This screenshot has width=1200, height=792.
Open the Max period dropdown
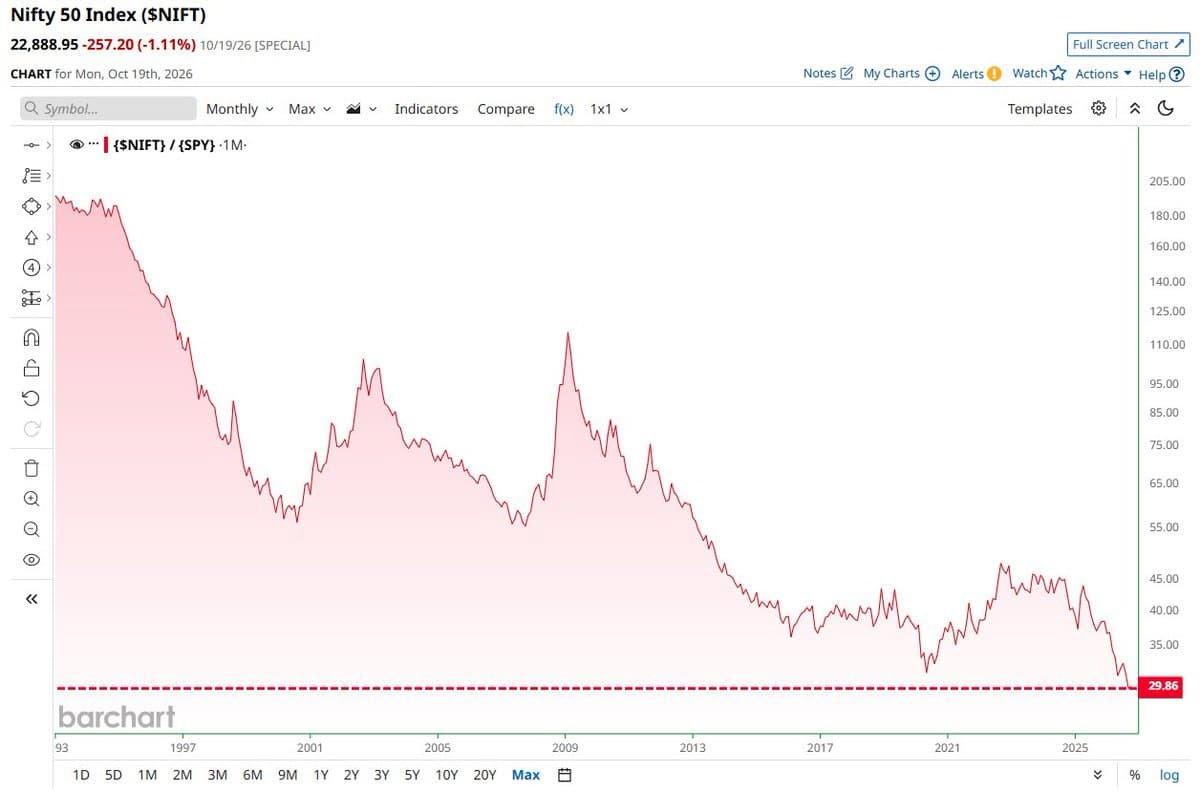pyautogui.click(x=309, y=109)
